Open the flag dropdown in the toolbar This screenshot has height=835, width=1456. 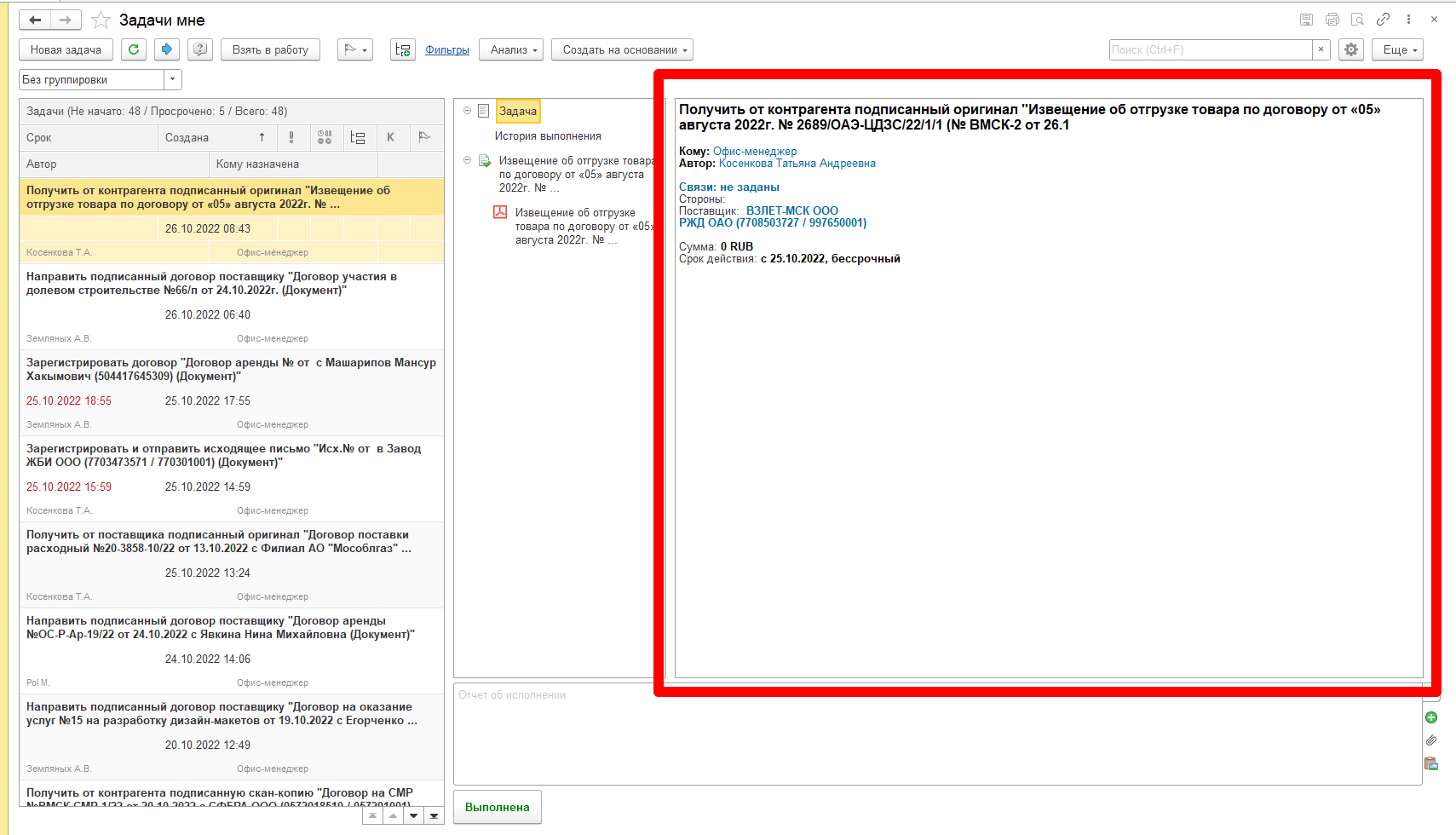(355, 49)
